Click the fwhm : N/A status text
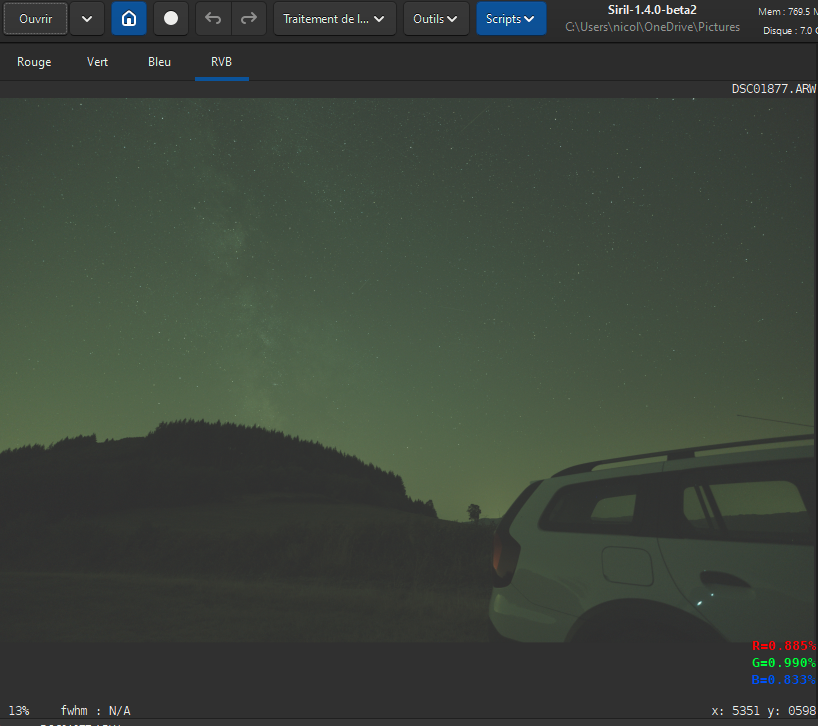Screen dimensions: 818x726 [x=95, y=711]
